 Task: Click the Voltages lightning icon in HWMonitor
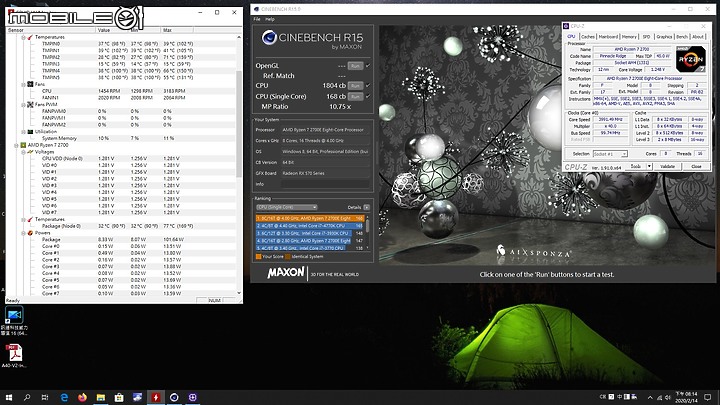click(x=30, y=152)
